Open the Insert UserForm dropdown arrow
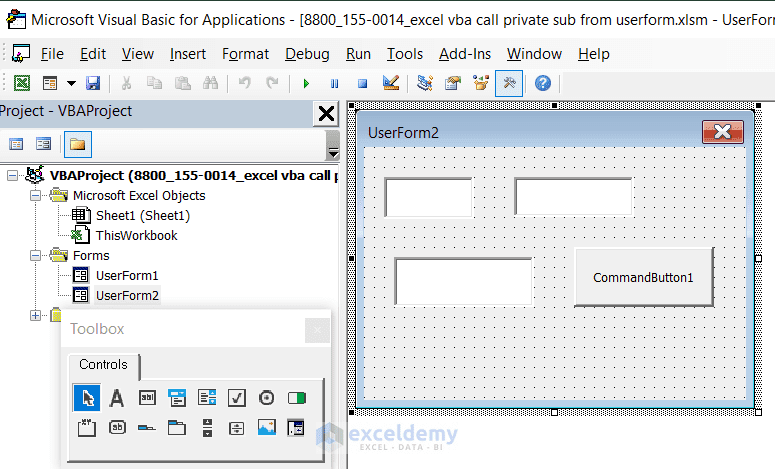 pos(72,83)
